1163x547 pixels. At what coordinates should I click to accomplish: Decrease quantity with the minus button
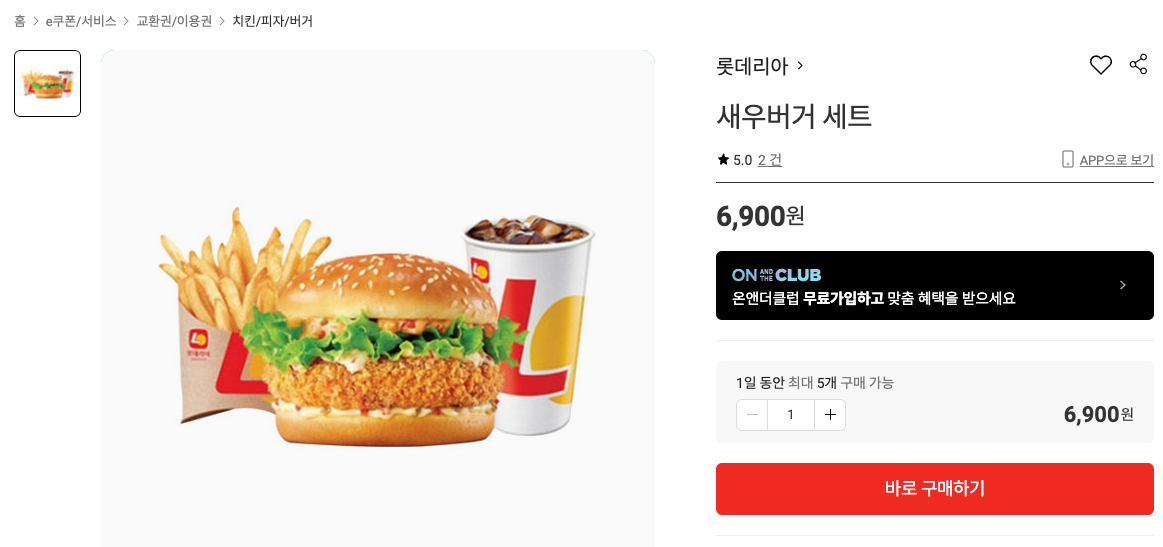(x=752, y=415)
